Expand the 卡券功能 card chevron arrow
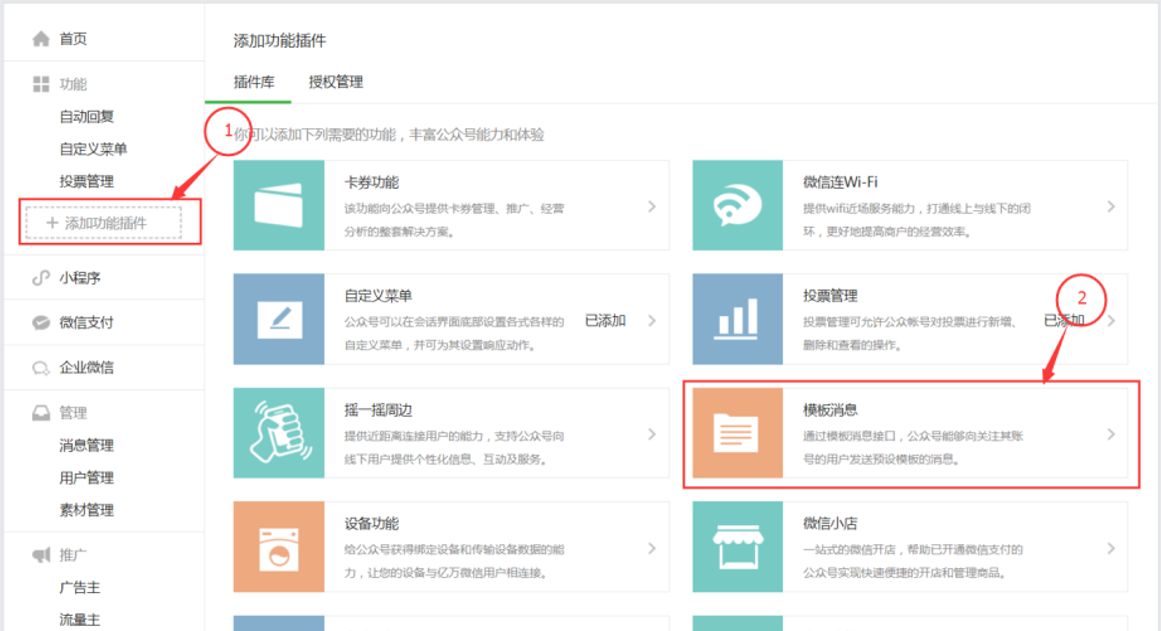The image size is (1161, 631). pos(652,207)
